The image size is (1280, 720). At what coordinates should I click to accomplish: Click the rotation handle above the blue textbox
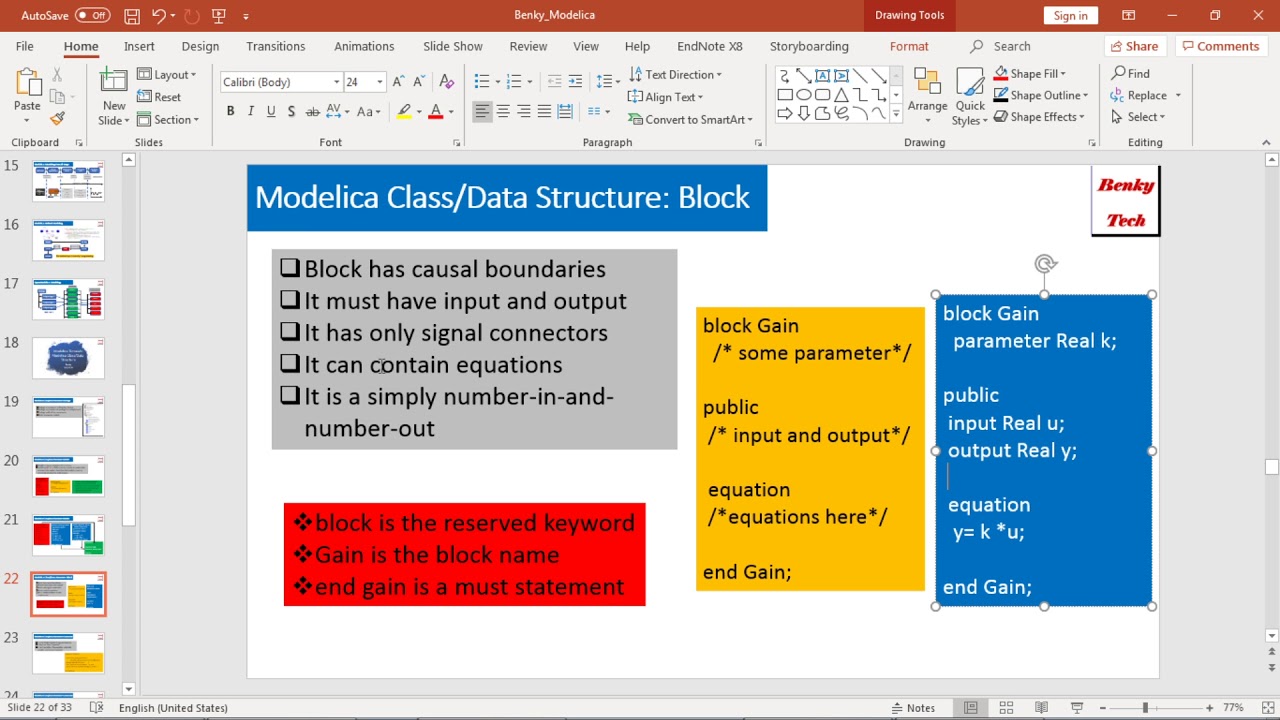[1045, 264]
